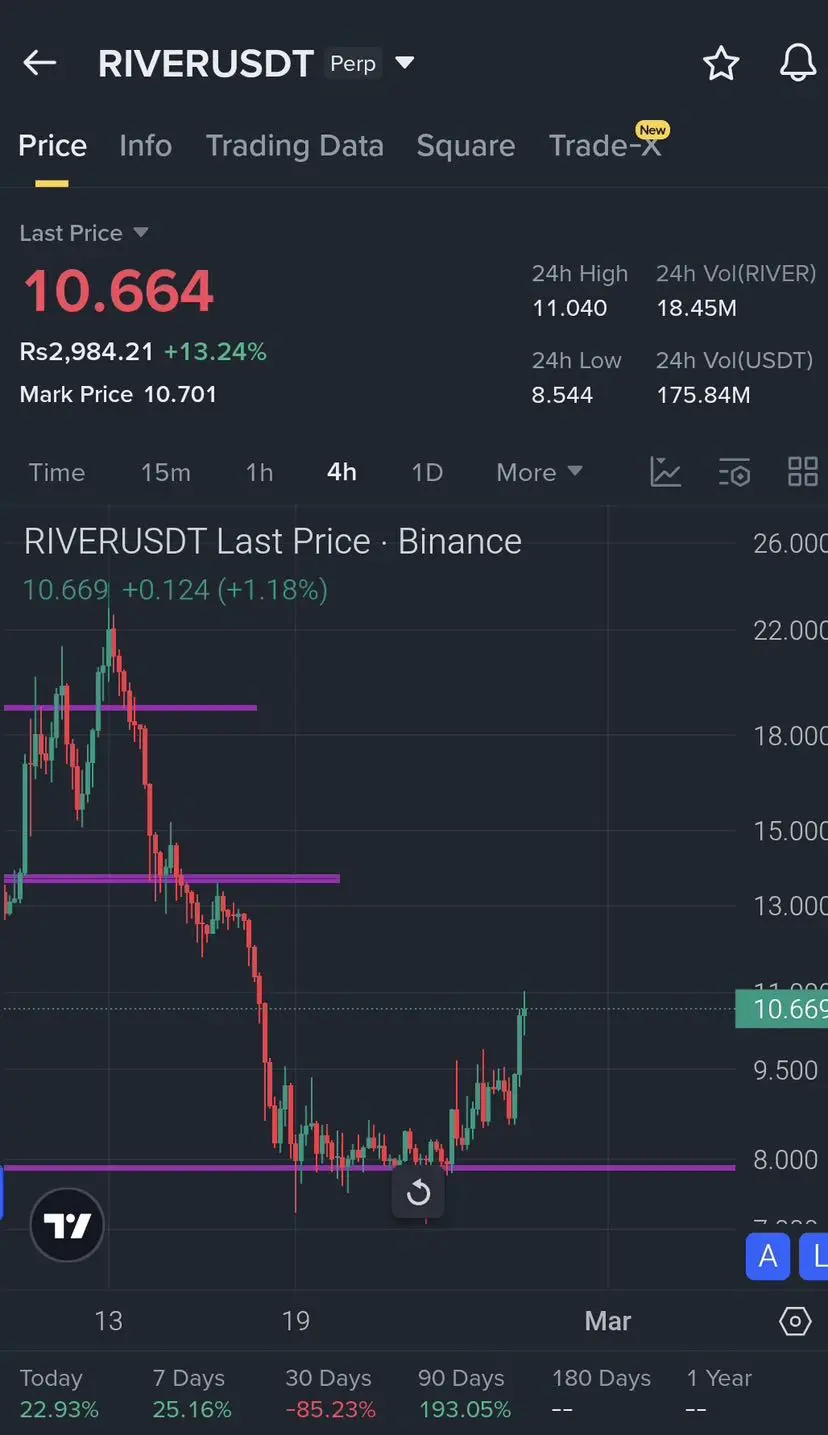Image resolution: width=828 pixels, height=1435 pixels.
Task: Open the chart indicators line-graph icon
Action: click(x=666, y=472)
